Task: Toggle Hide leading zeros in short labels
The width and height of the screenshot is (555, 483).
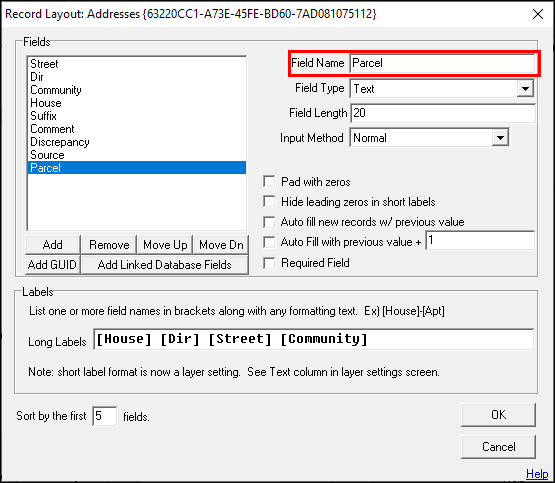Action: pyautogui.click(x=269, y=202)
